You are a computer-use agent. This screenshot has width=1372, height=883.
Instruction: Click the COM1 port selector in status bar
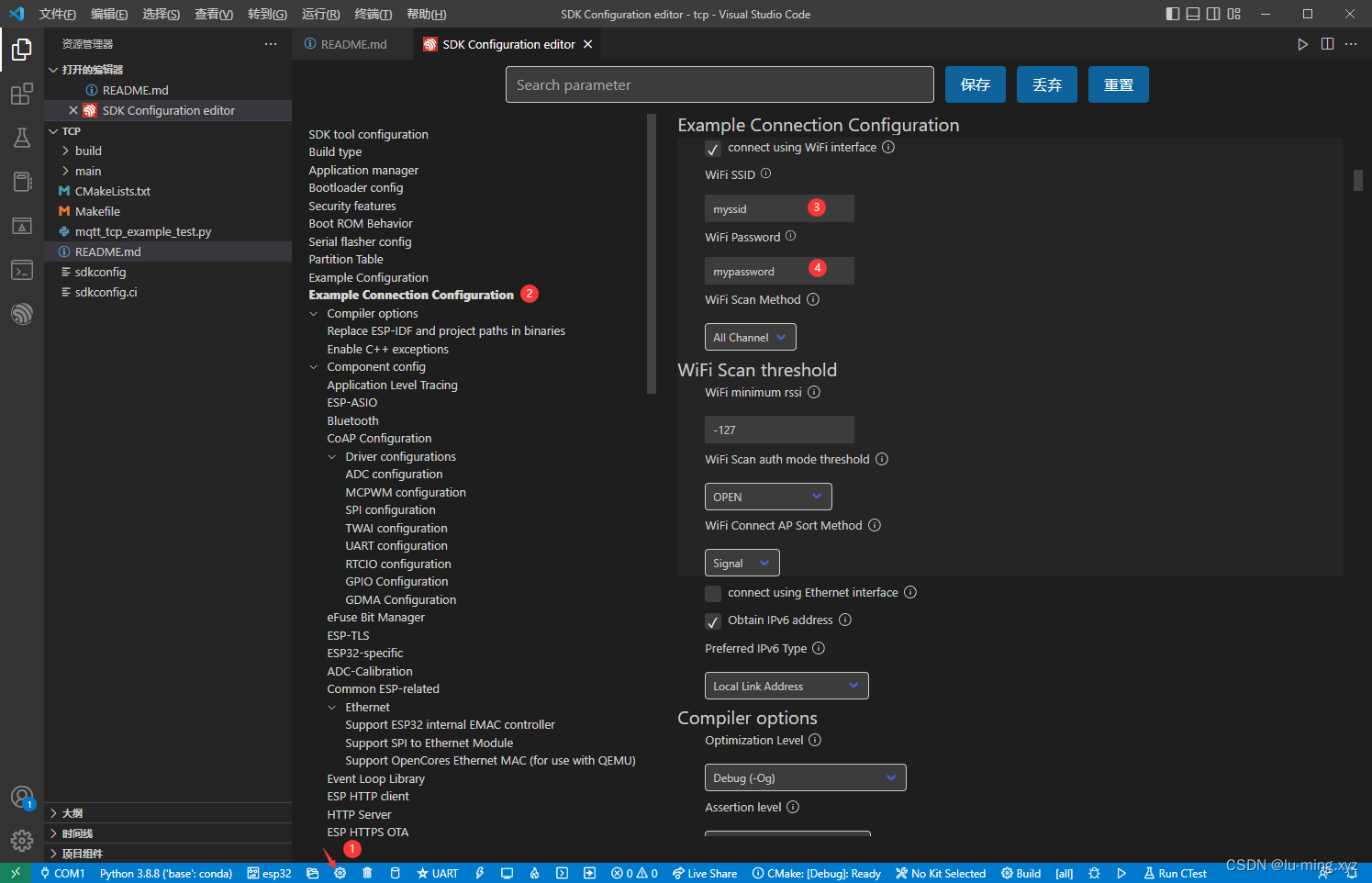click(62, 873)
